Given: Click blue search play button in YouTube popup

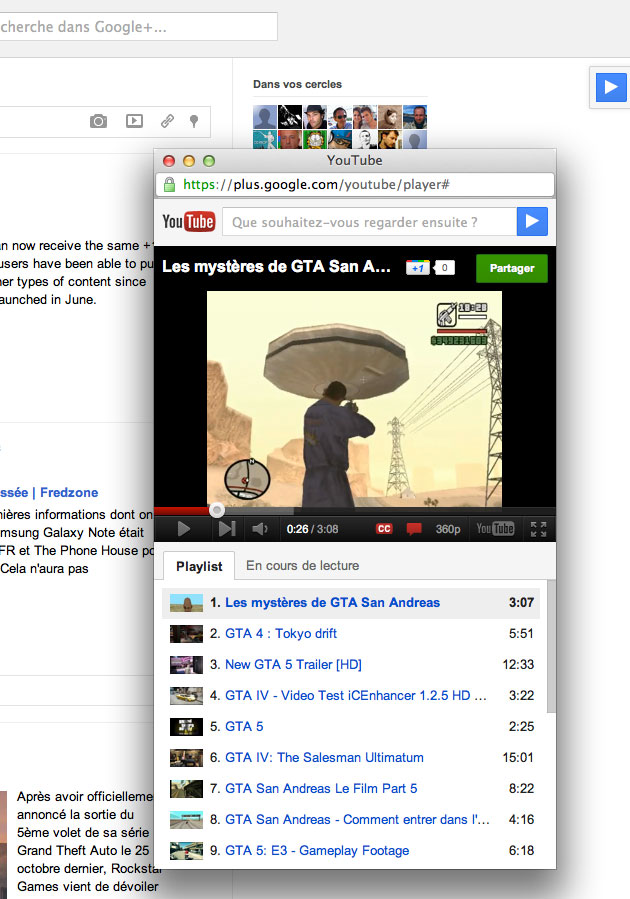Looking at the screenshot, I should point(532,221).
